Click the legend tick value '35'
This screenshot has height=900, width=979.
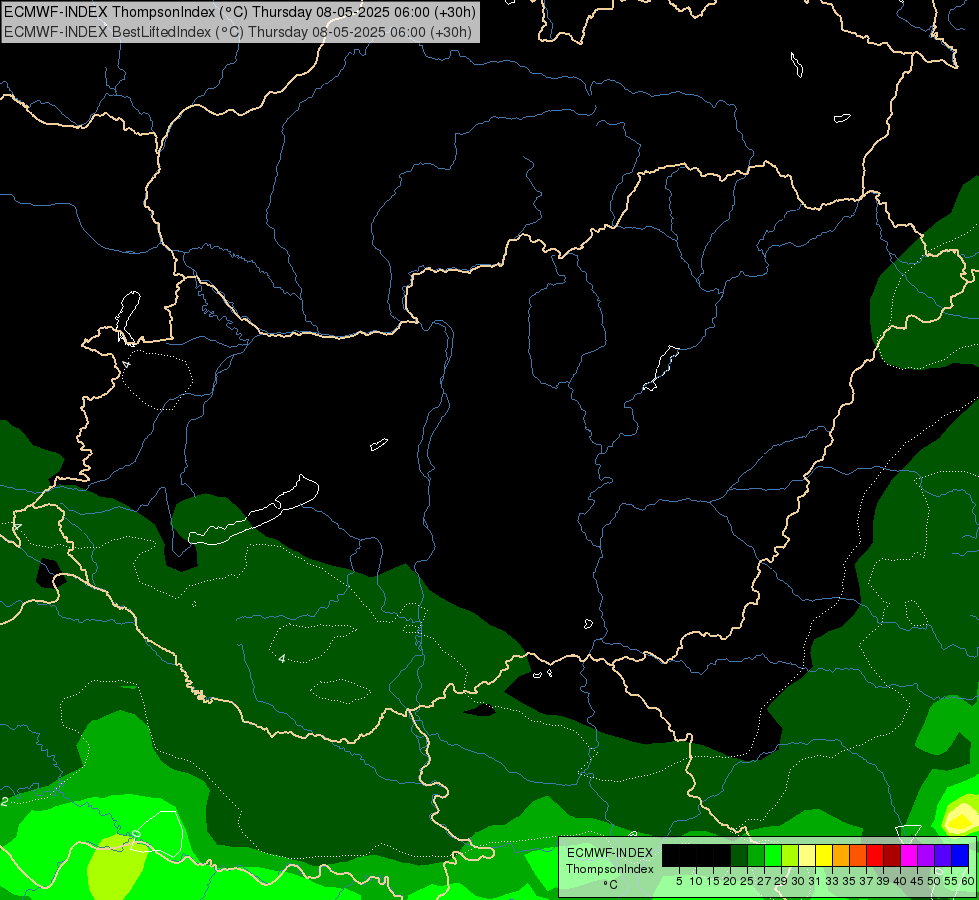(850, 881)
